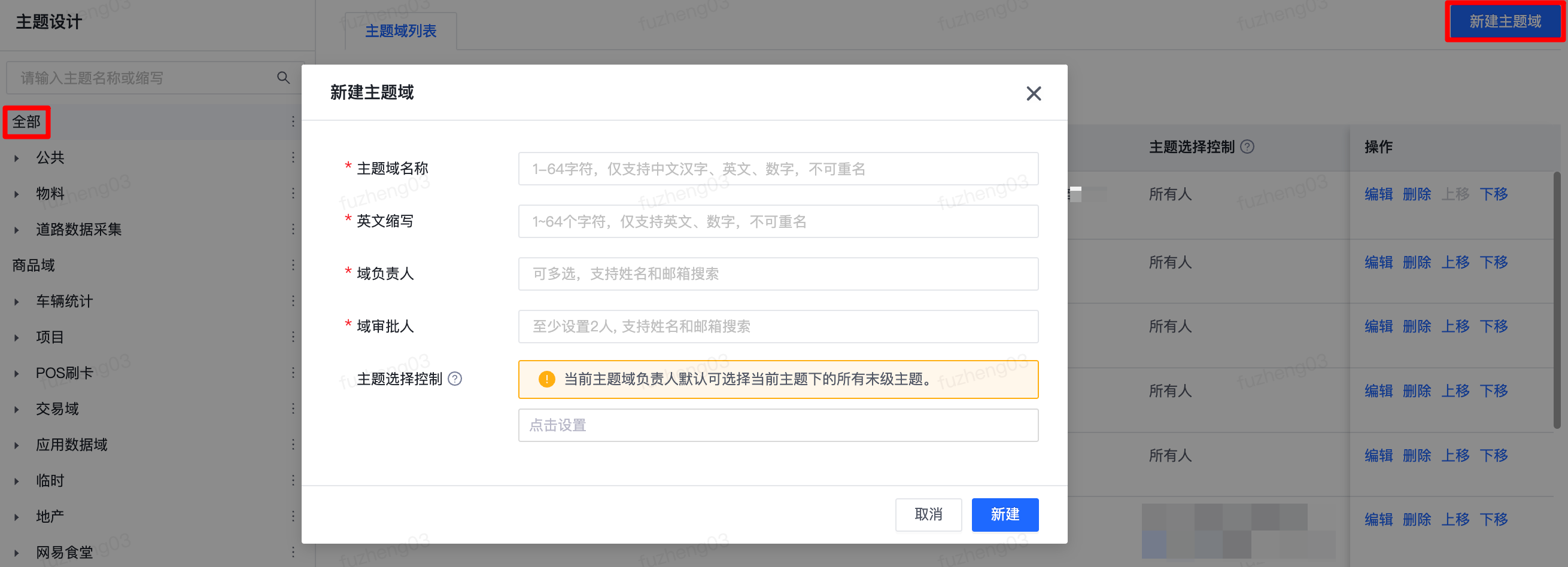1568x567 pixels.
Task: Select 应用数据域 tree item label
Action: 71,445
